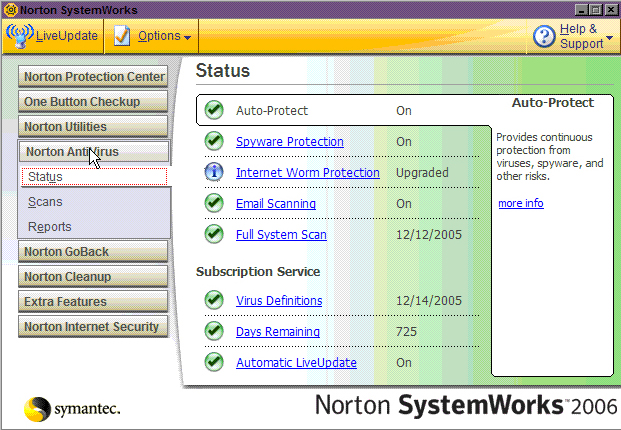
Task: Open the Email Scanning link
Action: (276, 204)
